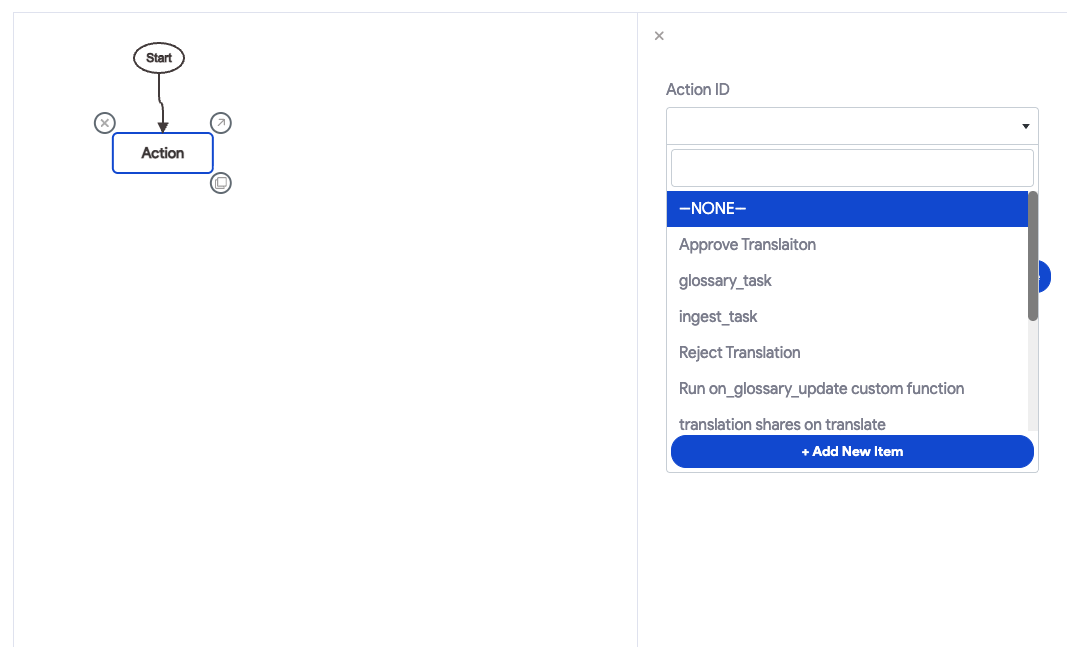Focus the dropdown search field
The image size is (1086, 647).
pyautogui.click(x=852, y=168)
